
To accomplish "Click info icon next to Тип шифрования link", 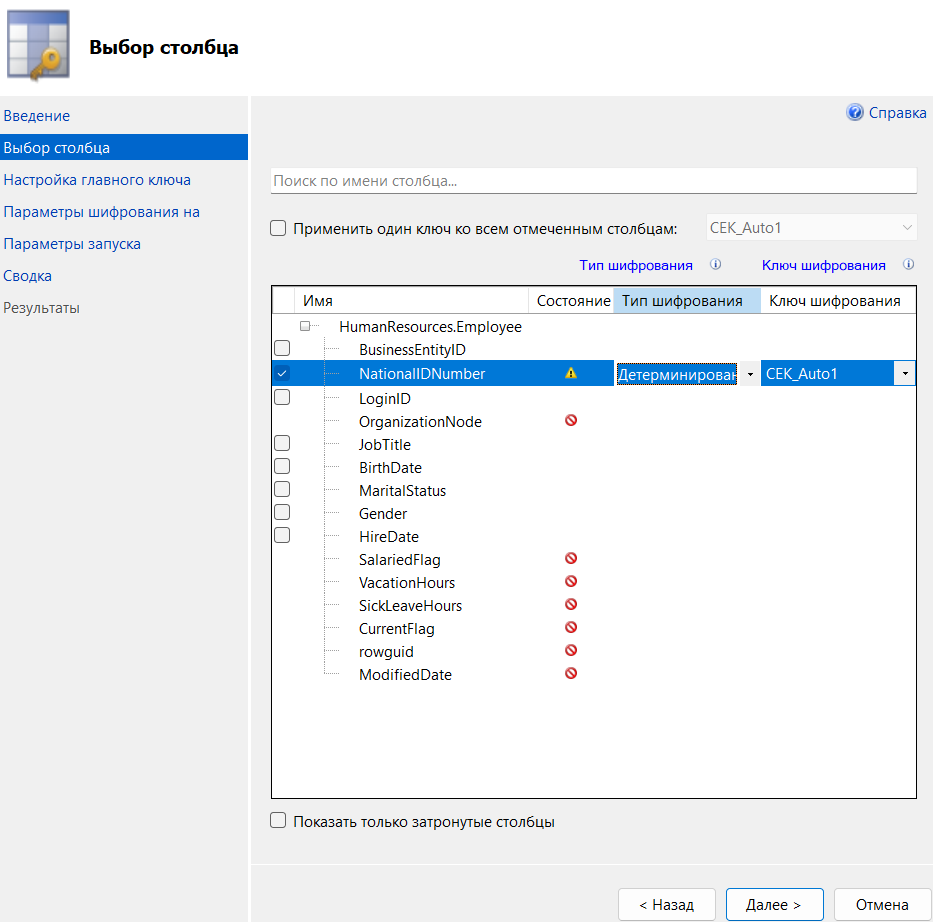I will [x=715, y=264].
